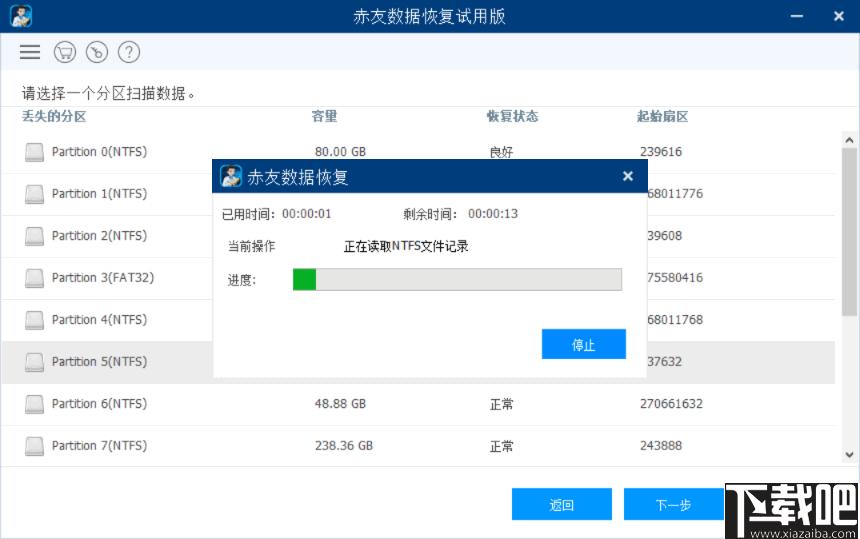Select the Partition 2(NTFS) row label
The width and height of the screenshot is (860, 539).
pos(99,236)
